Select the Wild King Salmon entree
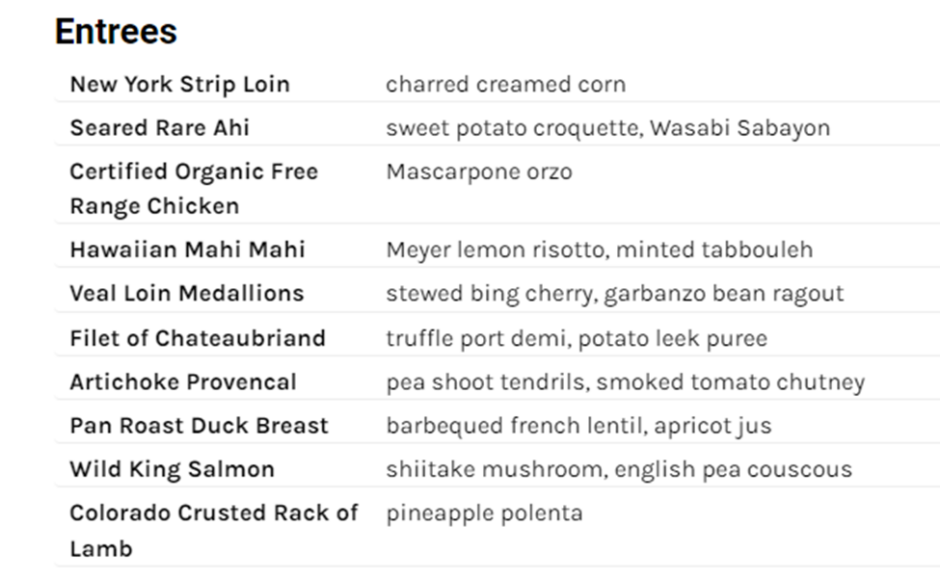 tap(171, 469)
